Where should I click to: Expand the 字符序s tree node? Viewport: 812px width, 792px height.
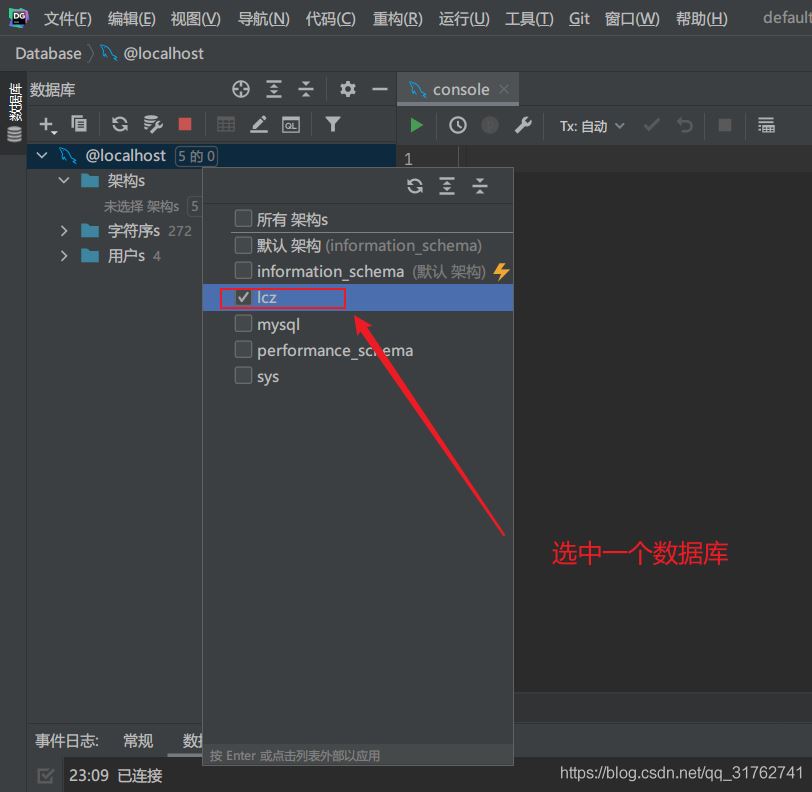(64, 231)
